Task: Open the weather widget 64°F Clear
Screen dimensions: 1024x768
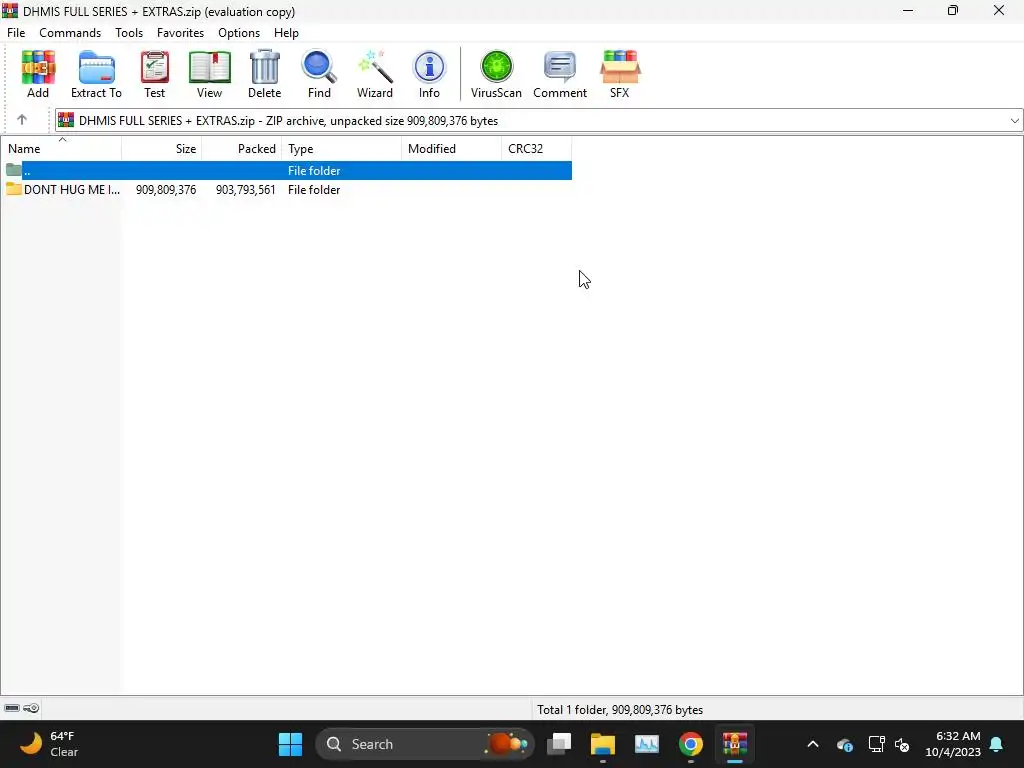Action: click(49, 744)
